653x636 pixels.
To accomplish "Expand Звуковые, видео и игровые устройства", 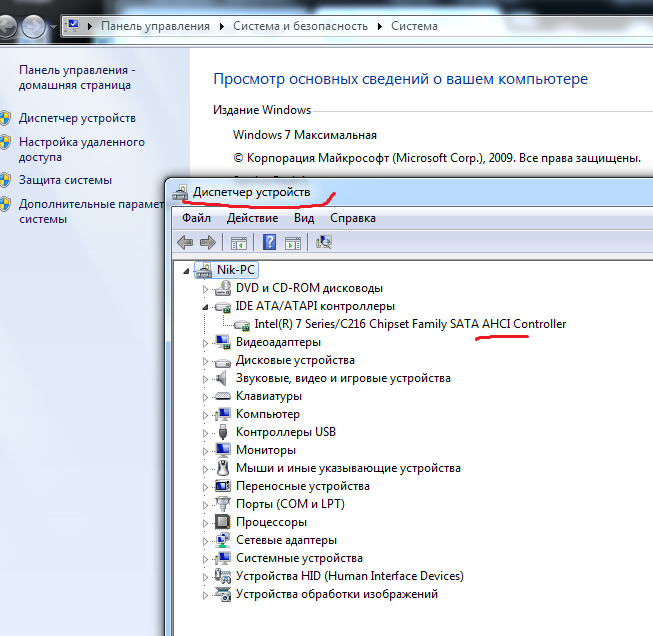I will click(x=205, y=379).
